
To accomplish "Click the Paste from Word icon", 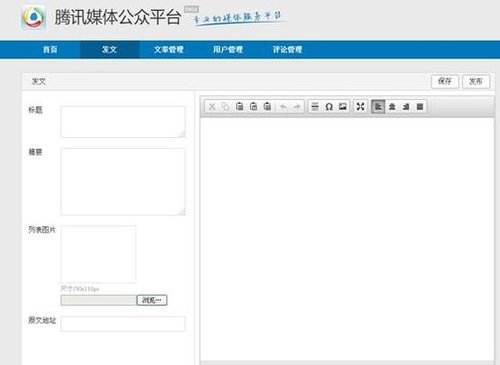I will click(267, 107).
